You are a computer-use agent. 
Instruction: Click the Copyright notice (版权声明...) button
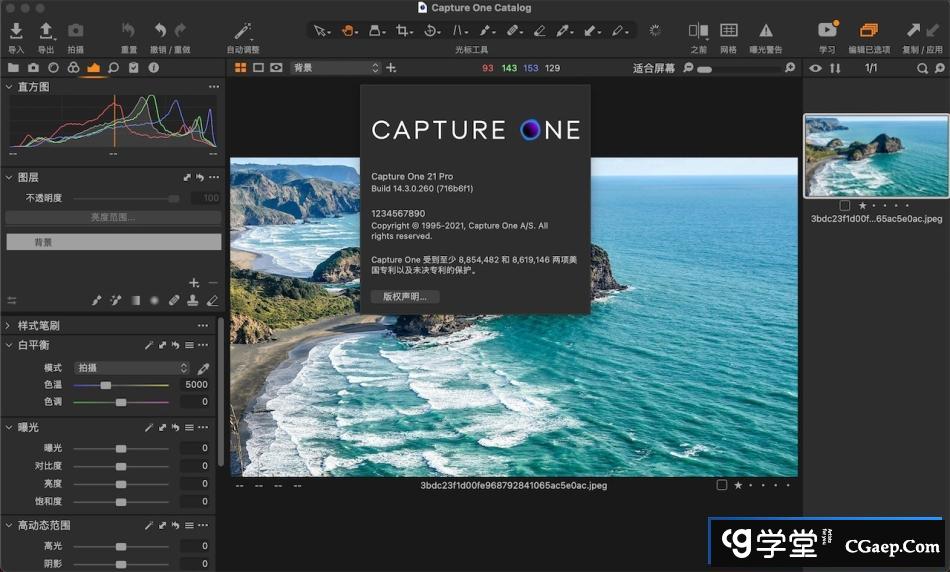(x=404, y=297)
